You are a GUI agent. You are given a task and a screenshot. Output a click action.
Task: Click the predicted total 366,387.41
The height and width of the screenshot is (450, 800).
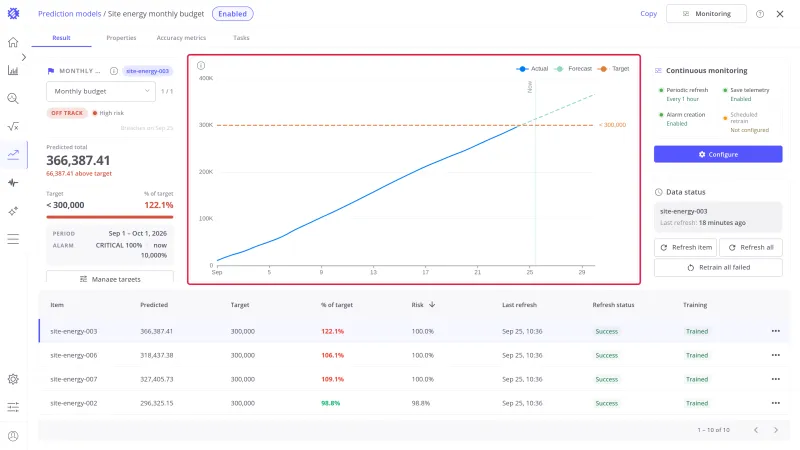[78, 161]
